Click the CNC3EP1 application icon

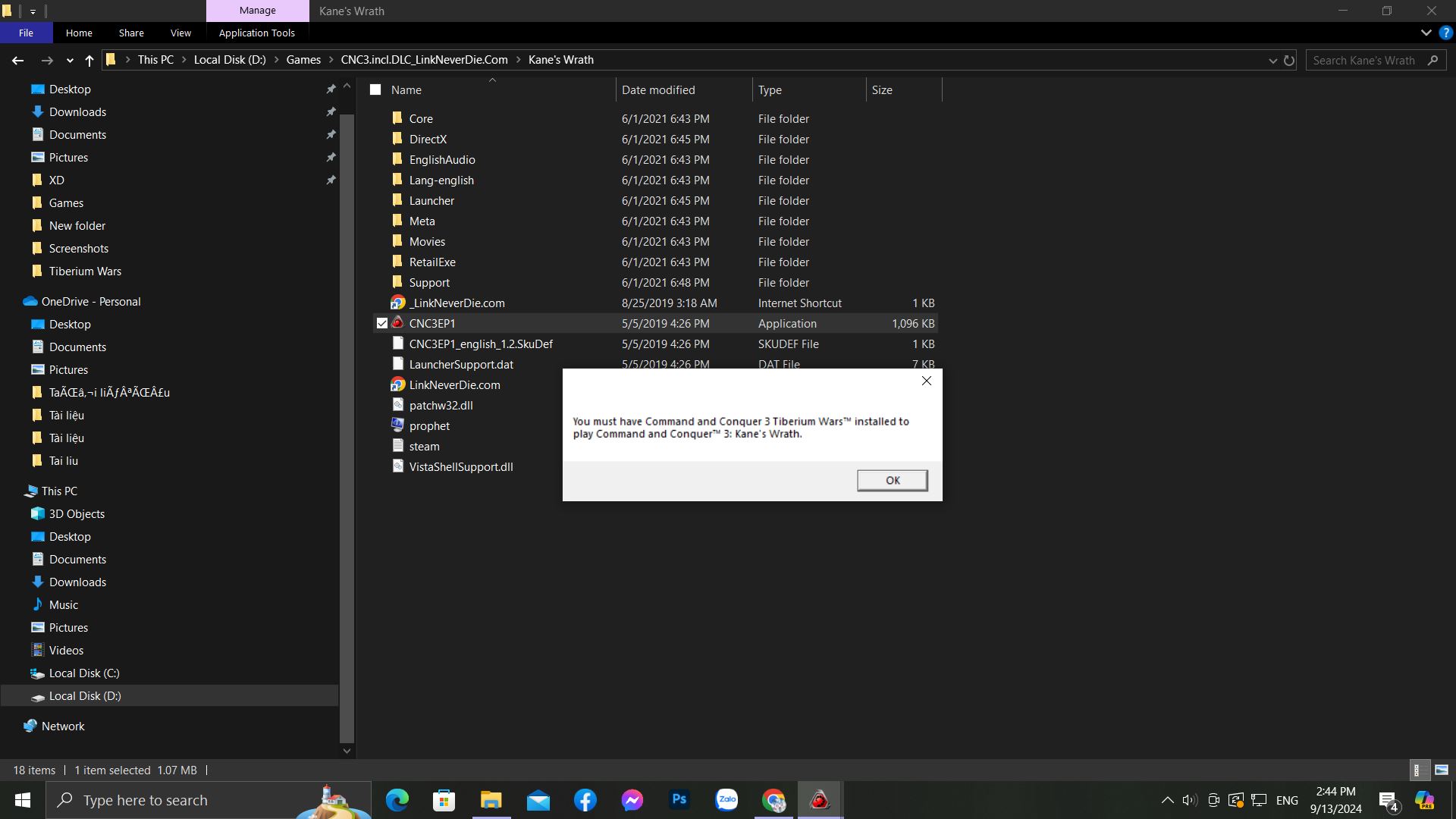[x=398, y=323]
